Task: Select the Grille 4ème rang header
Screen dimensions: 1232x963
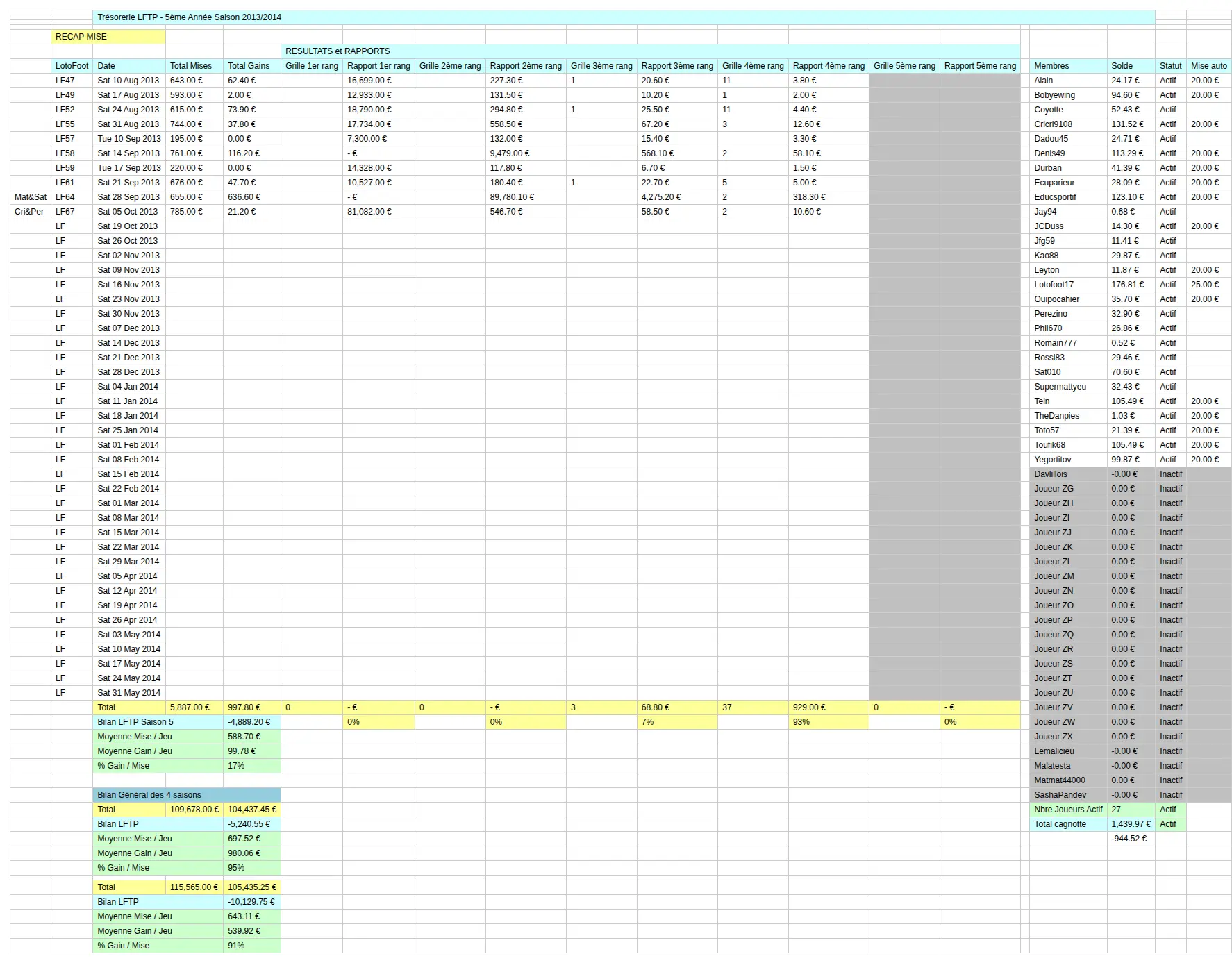Action: (x=753, y=66)
